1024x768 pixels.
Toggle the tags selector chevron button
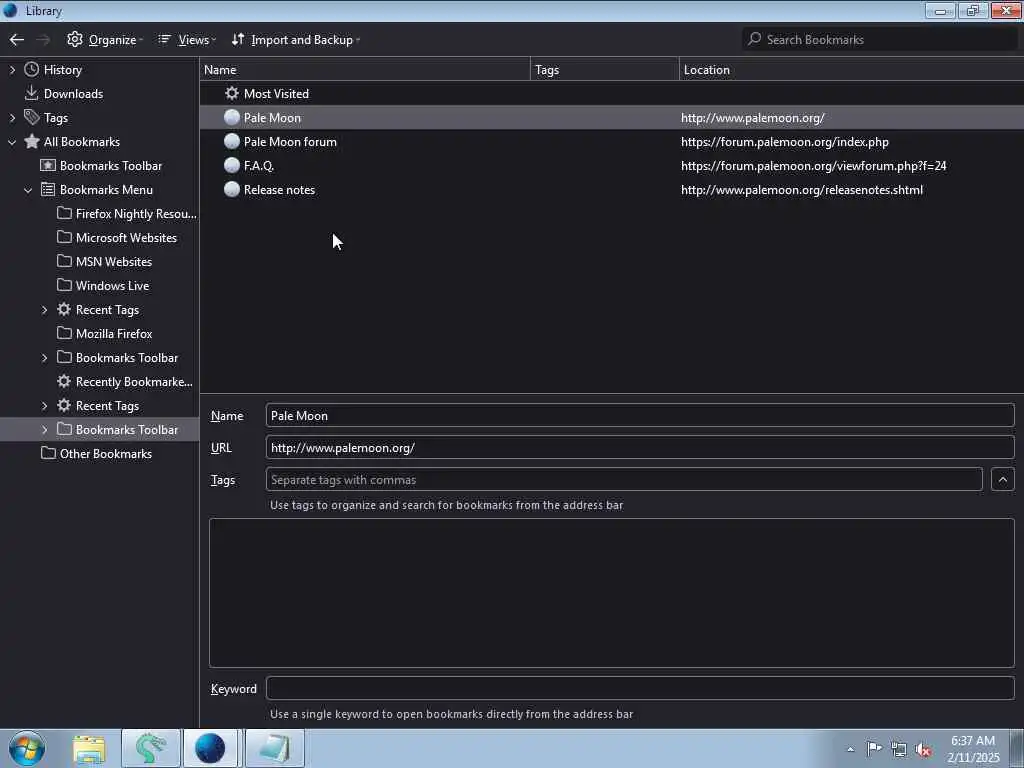coord(1002,479)
